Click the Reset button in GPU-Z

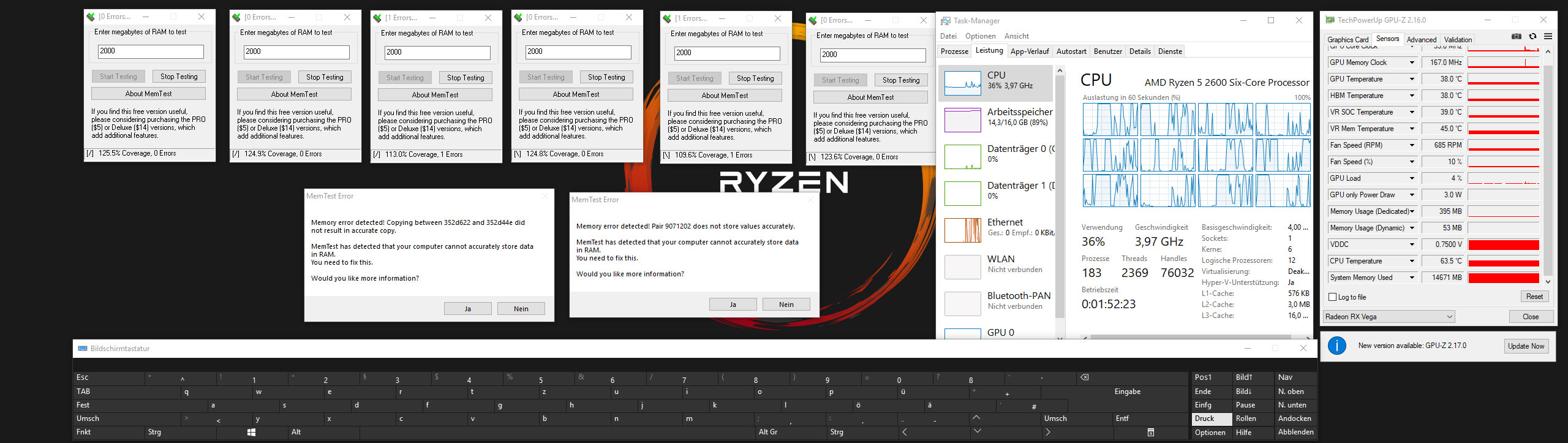pyautogui.click(x=1534, y=297)
